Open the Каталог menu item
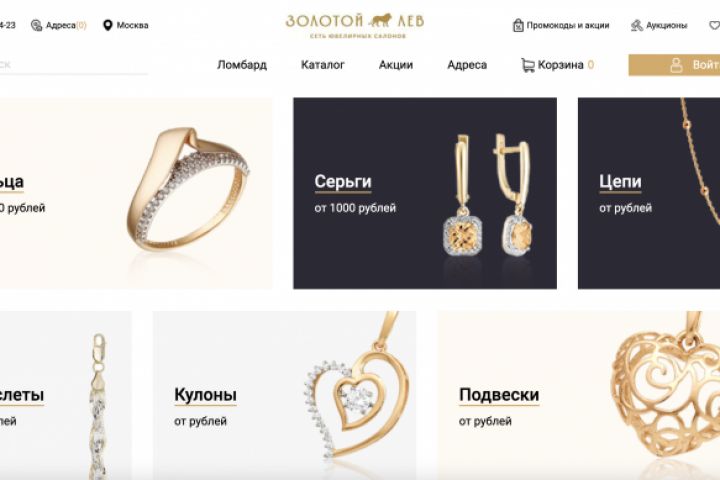This screenshot has height=480, width=720. tap(322, 65)
